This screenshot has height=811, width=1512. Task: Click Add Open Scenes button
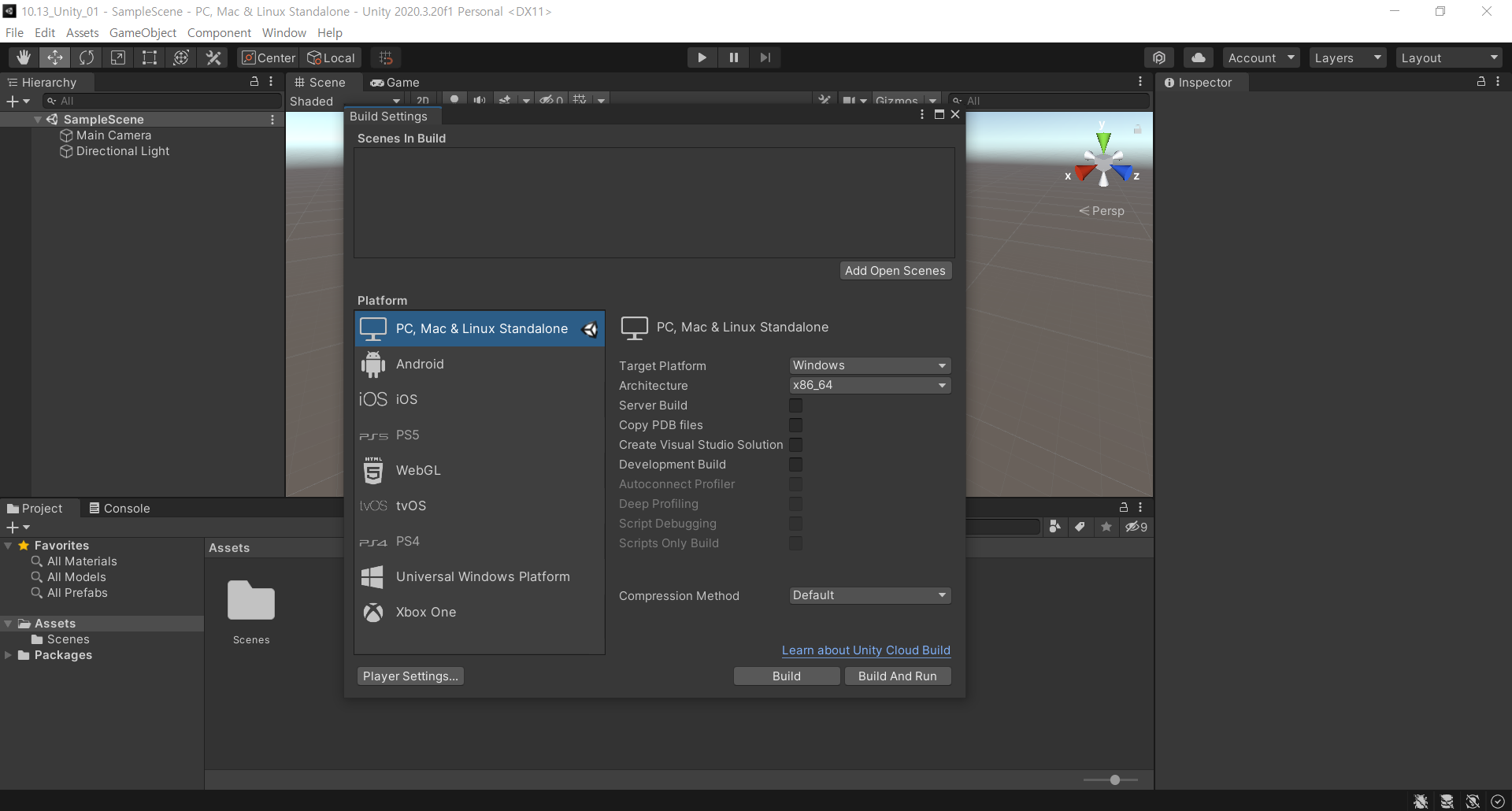(895, 270)
